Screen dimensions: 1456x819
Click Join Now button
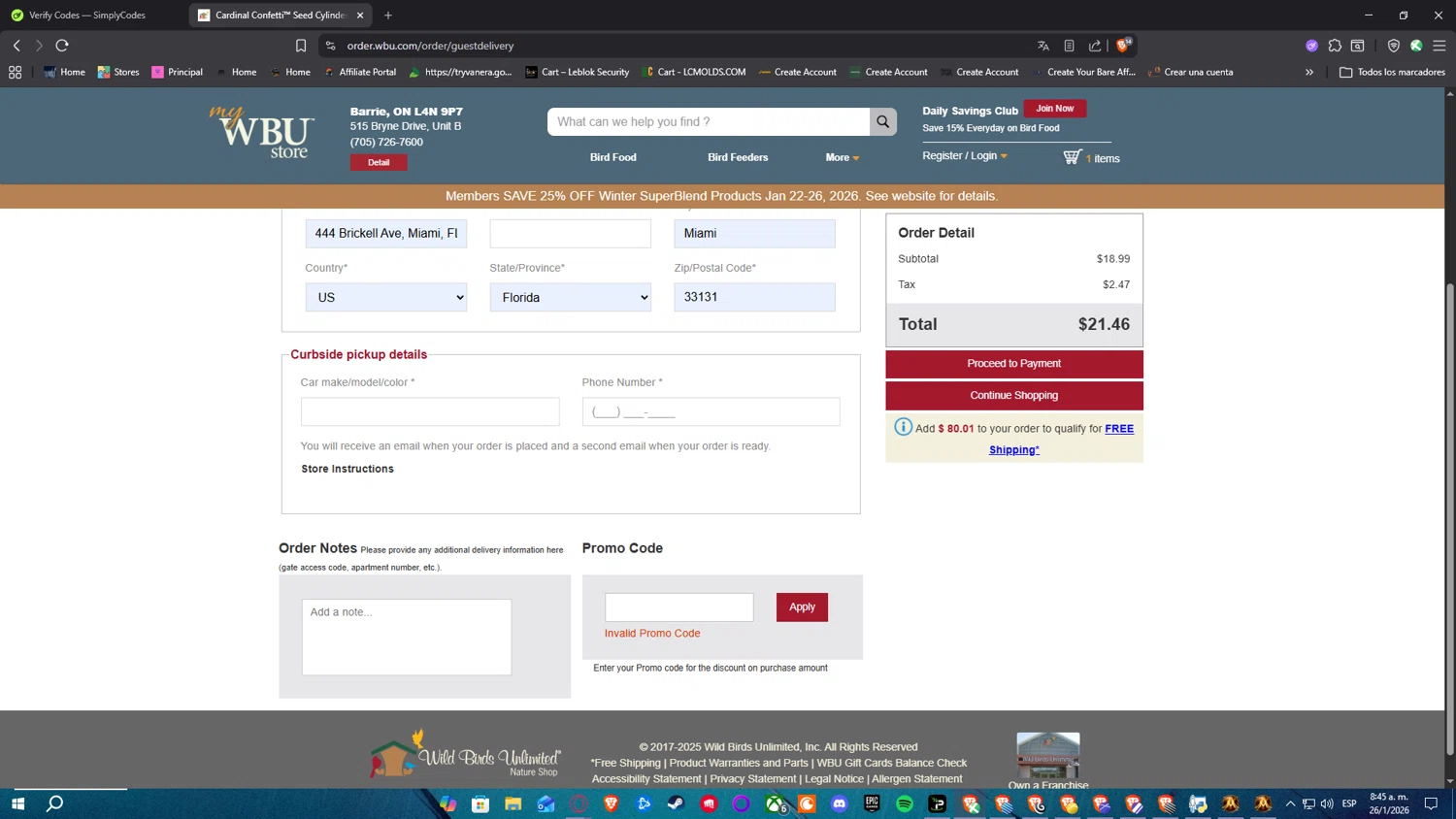coord(1054,109)
